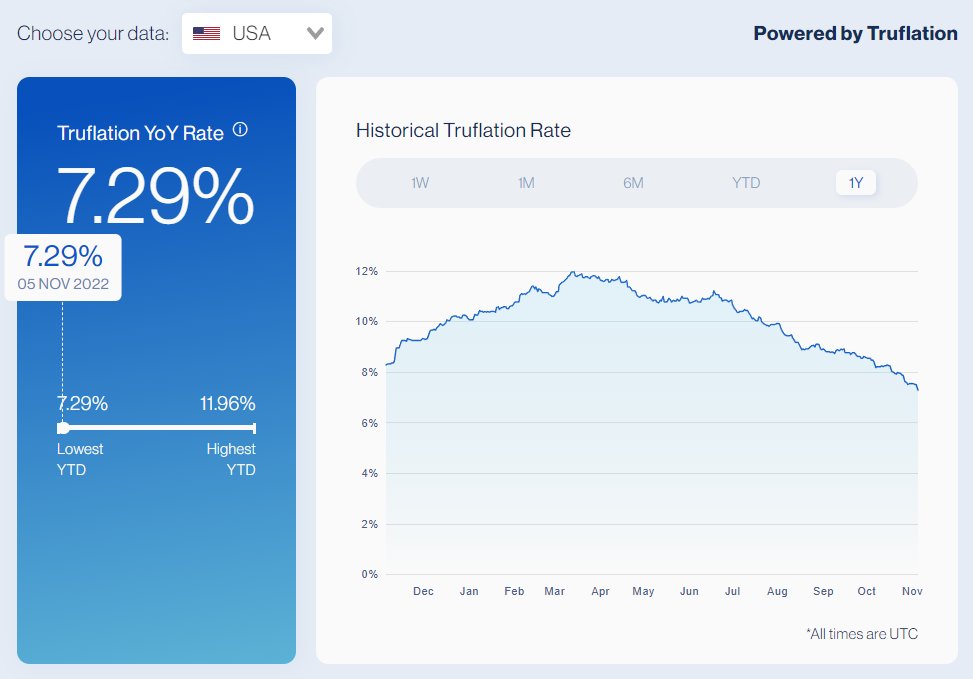Click the Historical Truflation Rate heading
973x679 pixels.
click(x=463, y=130)
